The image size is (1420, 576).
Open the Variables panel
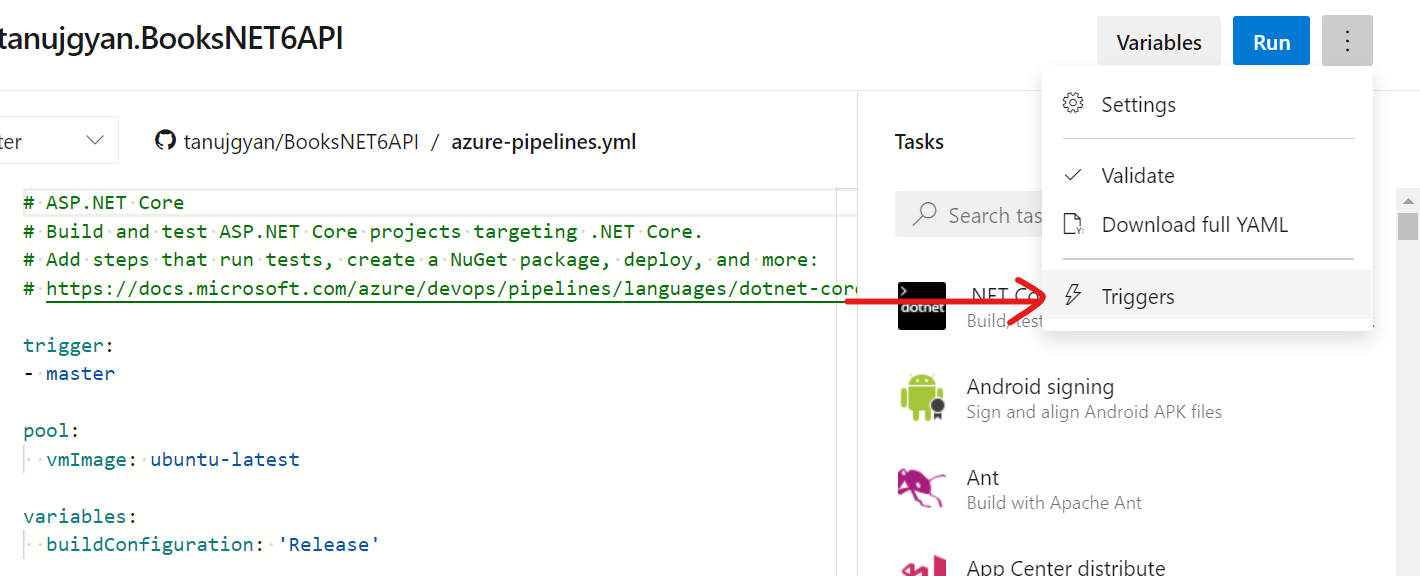pos(1159,41)
